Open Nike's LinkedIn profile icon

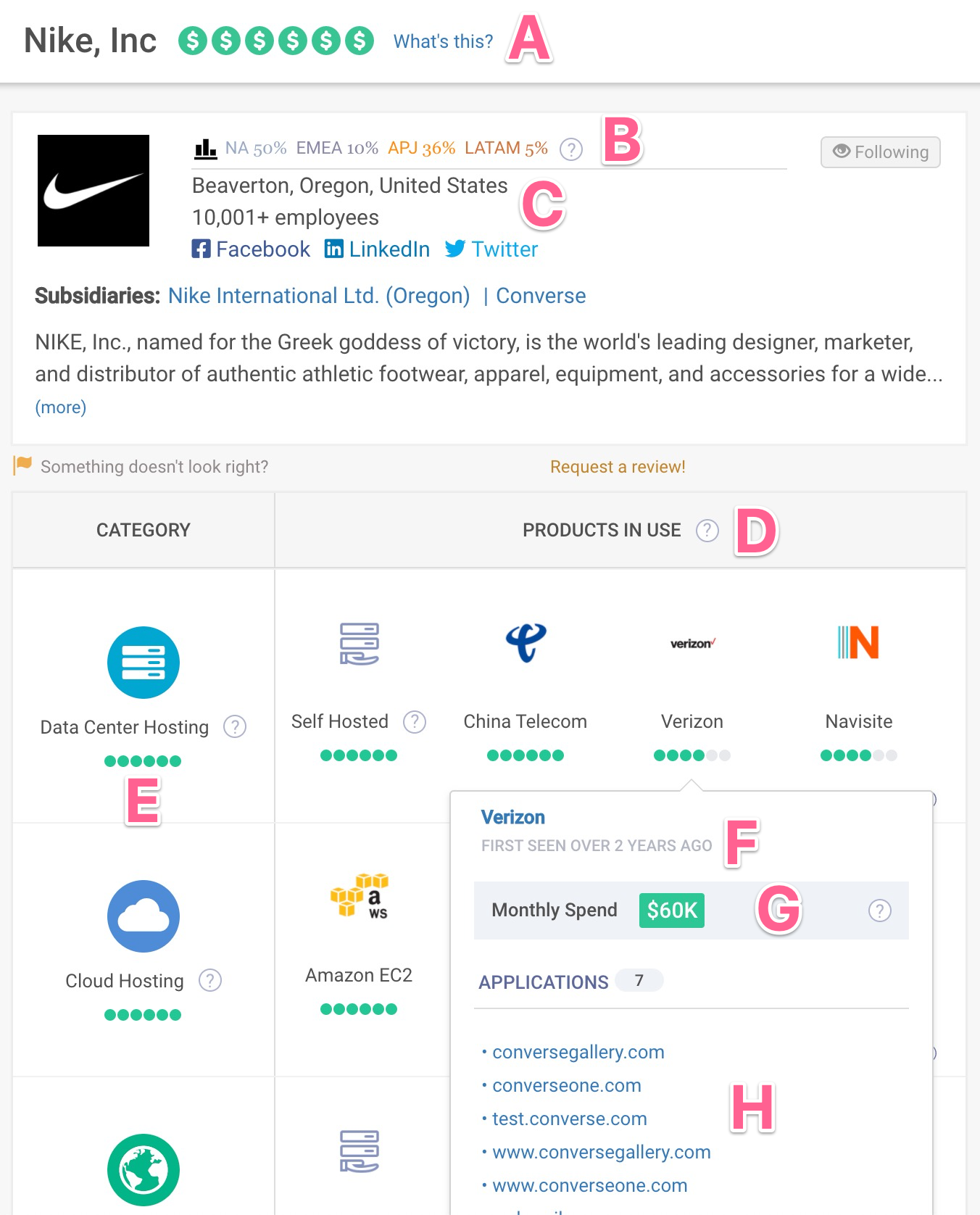(334, 249)
